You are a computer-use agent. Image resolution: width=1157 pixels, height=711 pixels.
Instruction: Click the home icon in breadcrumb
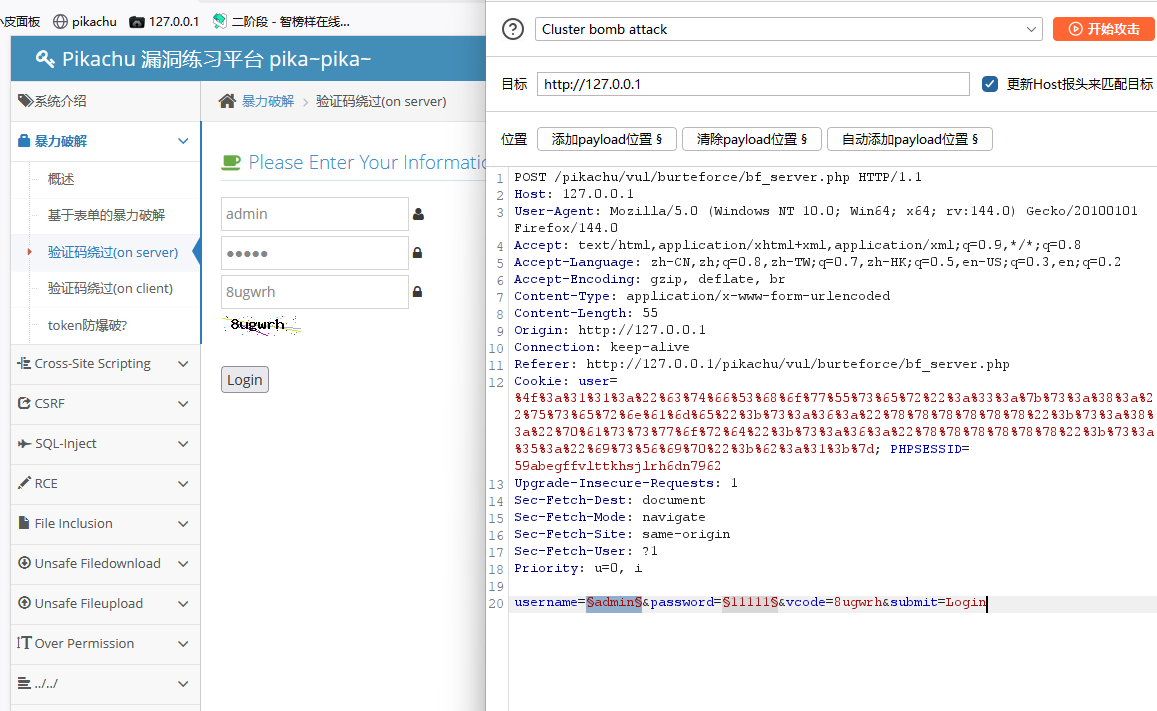pos(227,101)
